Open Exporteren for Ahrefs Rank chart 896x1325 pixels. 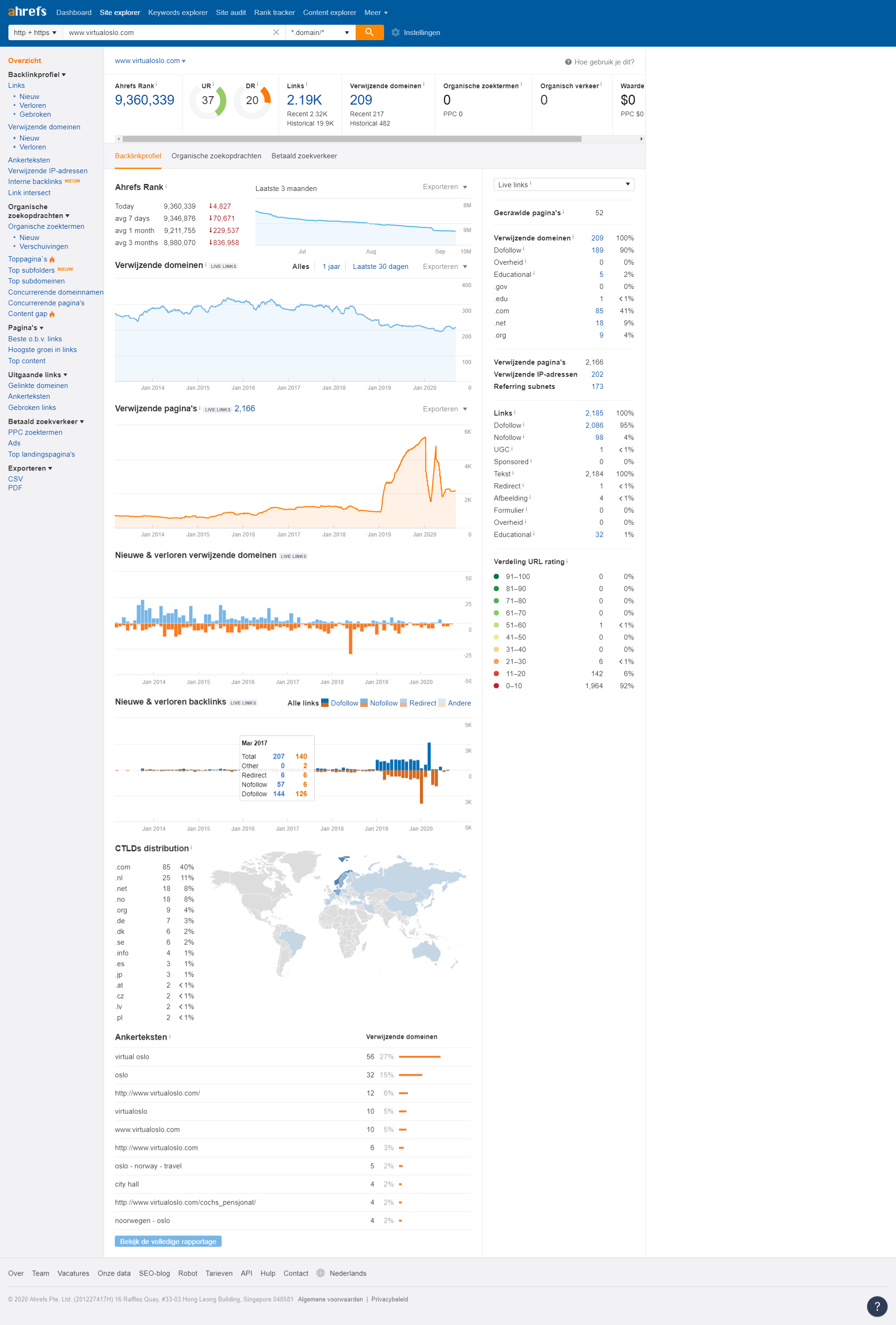click(445, 187)
